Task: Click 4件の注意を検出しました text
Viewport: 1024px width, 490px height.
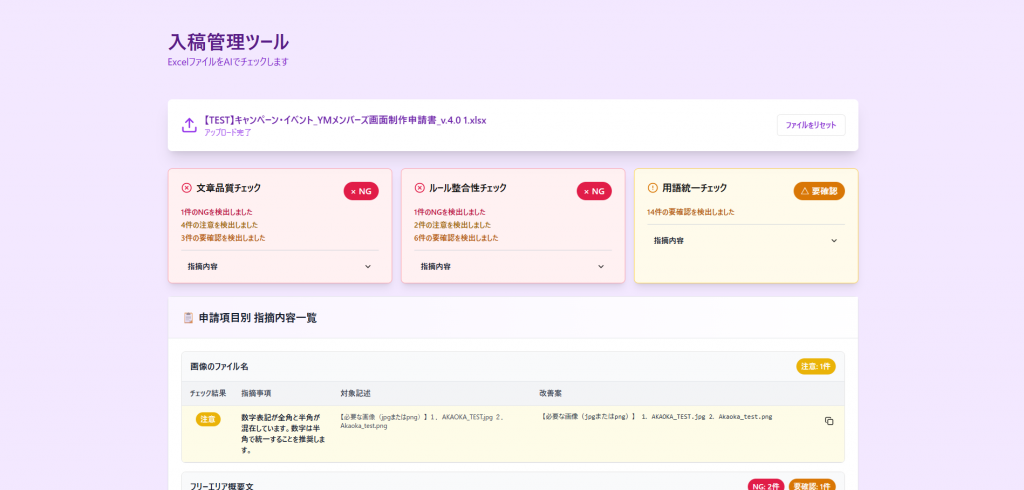Action: click(219, 225)
